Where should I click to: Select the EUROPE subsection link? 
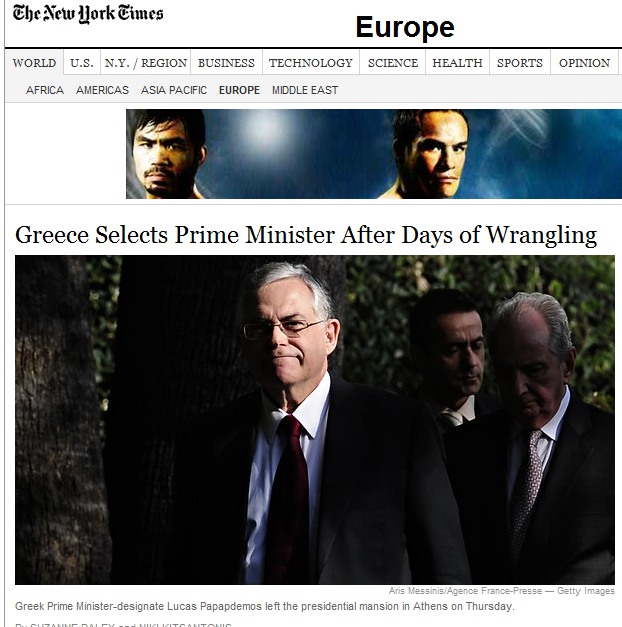239,90
